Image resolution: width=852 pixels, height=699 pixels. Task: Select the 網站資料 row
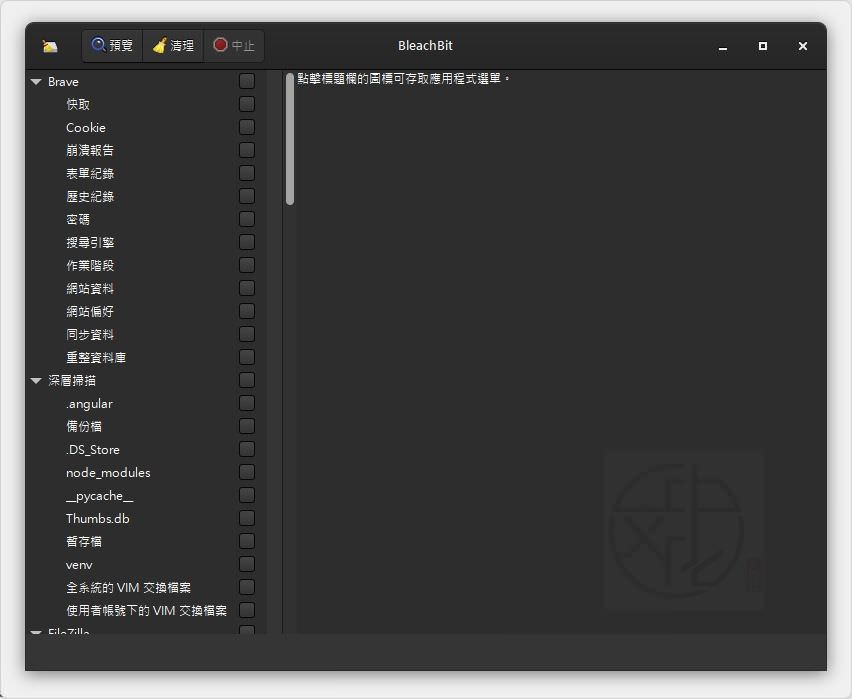[90, 289]
